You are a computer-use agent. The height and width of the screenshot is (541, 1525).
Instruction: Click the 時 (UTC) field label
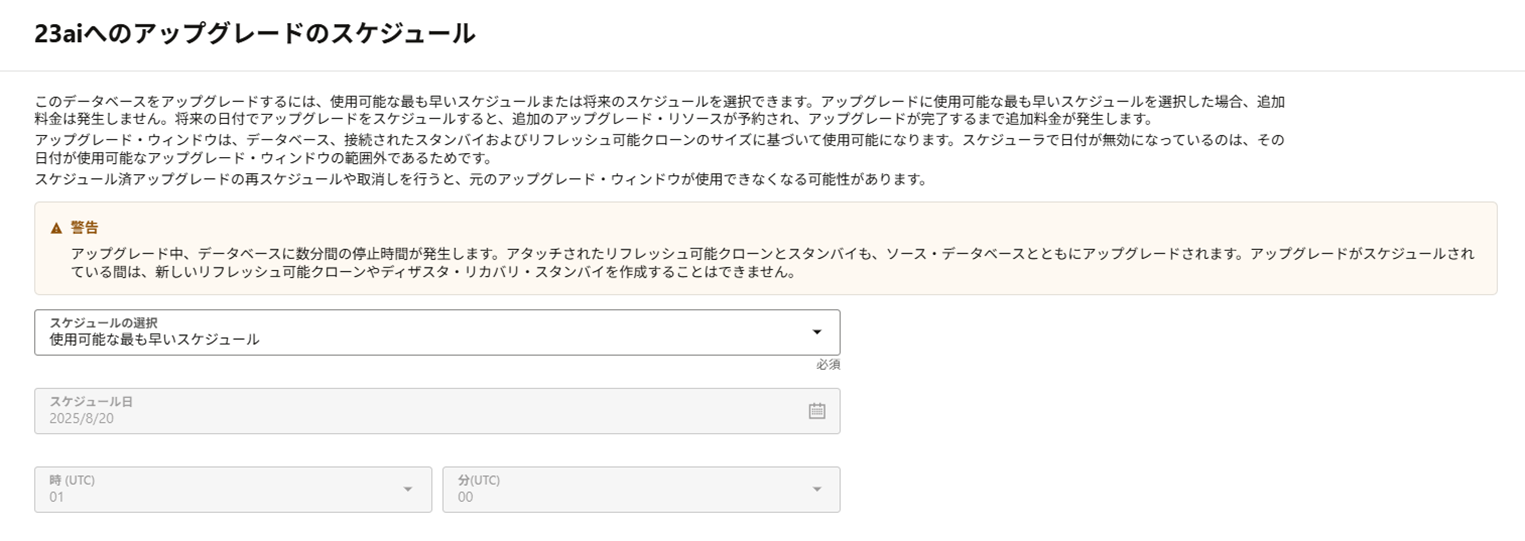[x=72, y=480]
